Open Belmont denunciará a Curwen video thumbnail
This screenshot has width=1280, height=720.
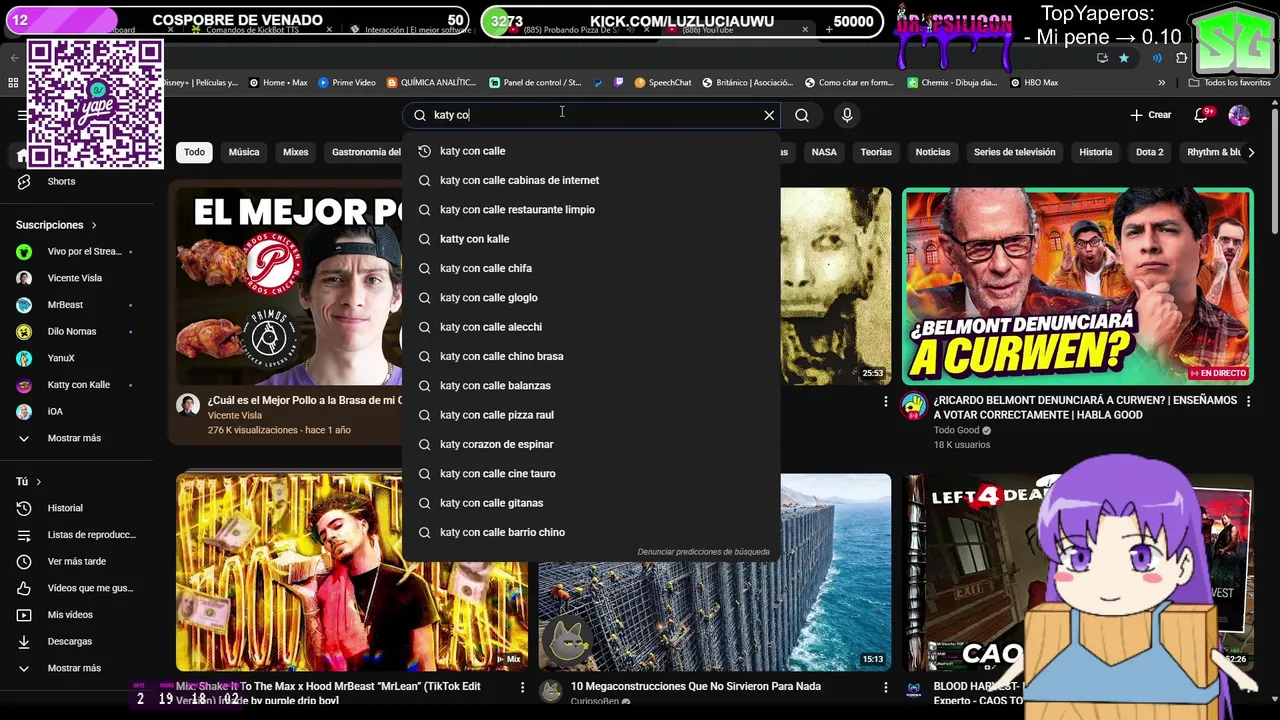pyautogui.click(x=1077, y=286)
